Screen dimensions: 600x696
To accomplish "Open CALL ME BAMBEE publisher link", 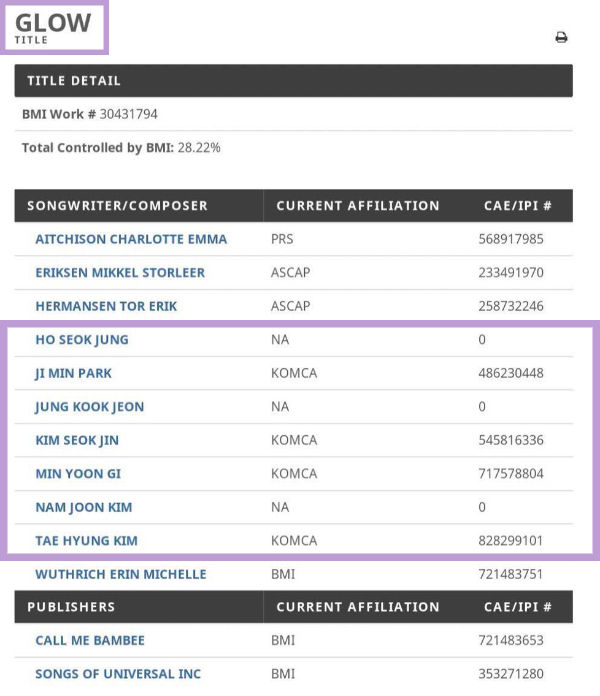I will tap(90, 640).
